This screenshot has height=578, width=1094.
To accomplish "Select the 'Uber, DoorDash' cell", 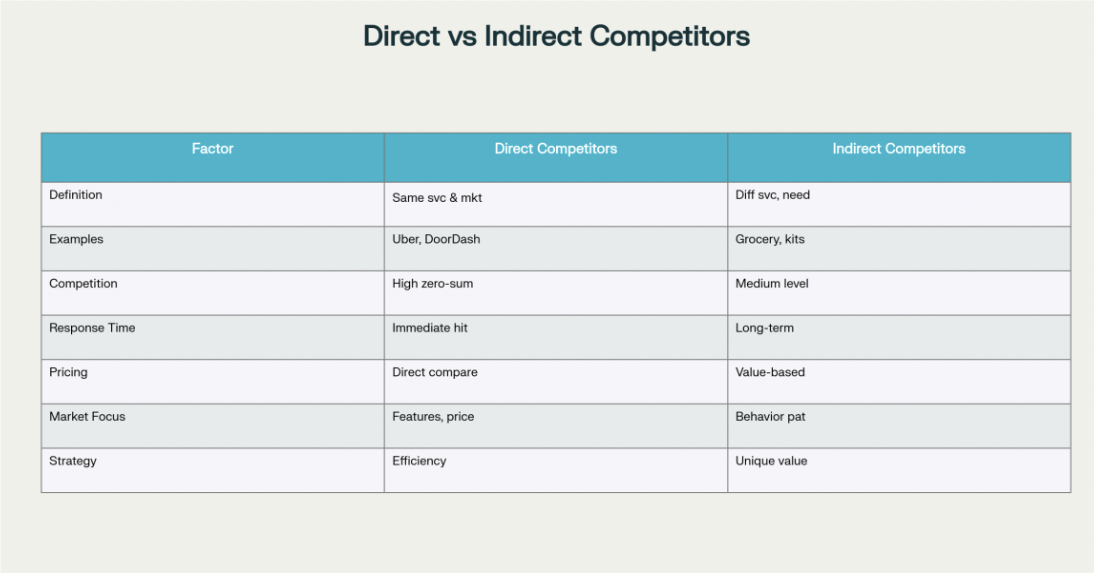I will [436, 240].
